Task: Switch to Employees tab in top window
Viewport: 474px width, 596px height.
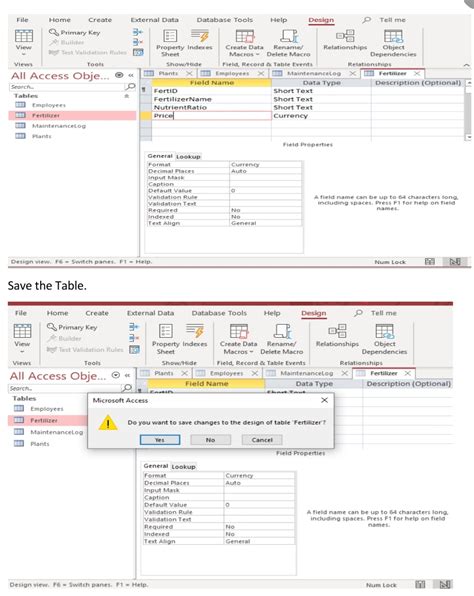Action: tap(232, 73)
